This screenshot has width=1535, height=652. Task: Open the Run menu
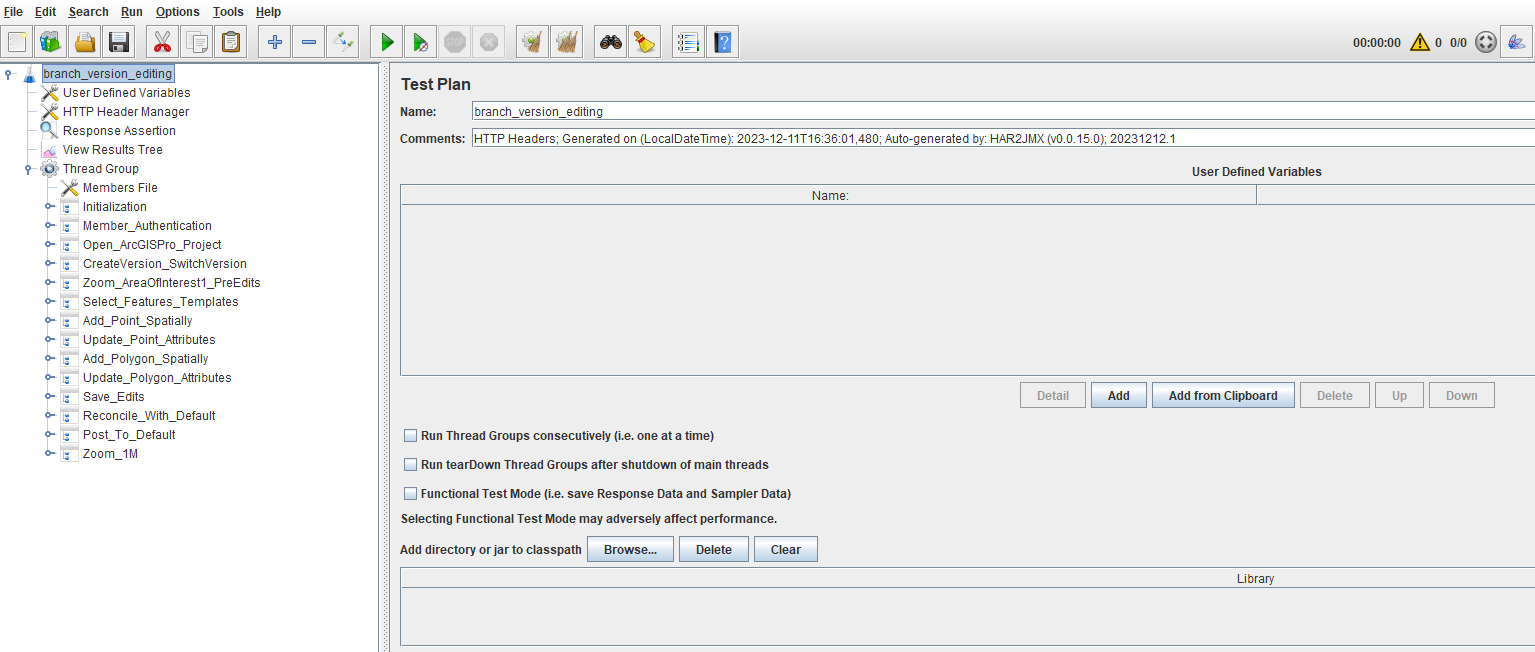point(132,12)
